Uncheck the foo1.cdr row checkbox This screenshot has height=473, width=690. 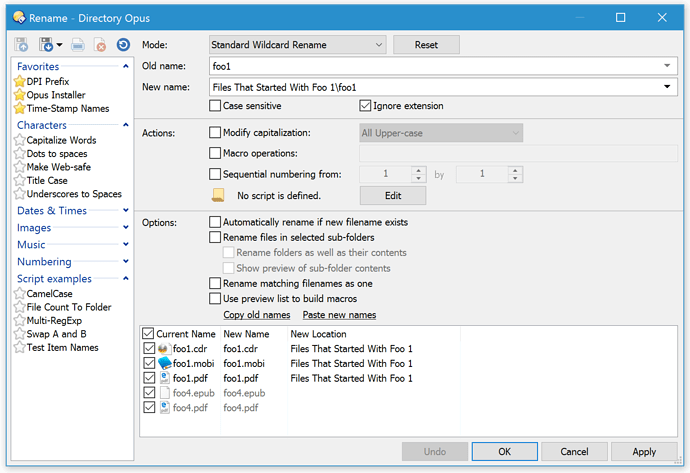[149, 348]
